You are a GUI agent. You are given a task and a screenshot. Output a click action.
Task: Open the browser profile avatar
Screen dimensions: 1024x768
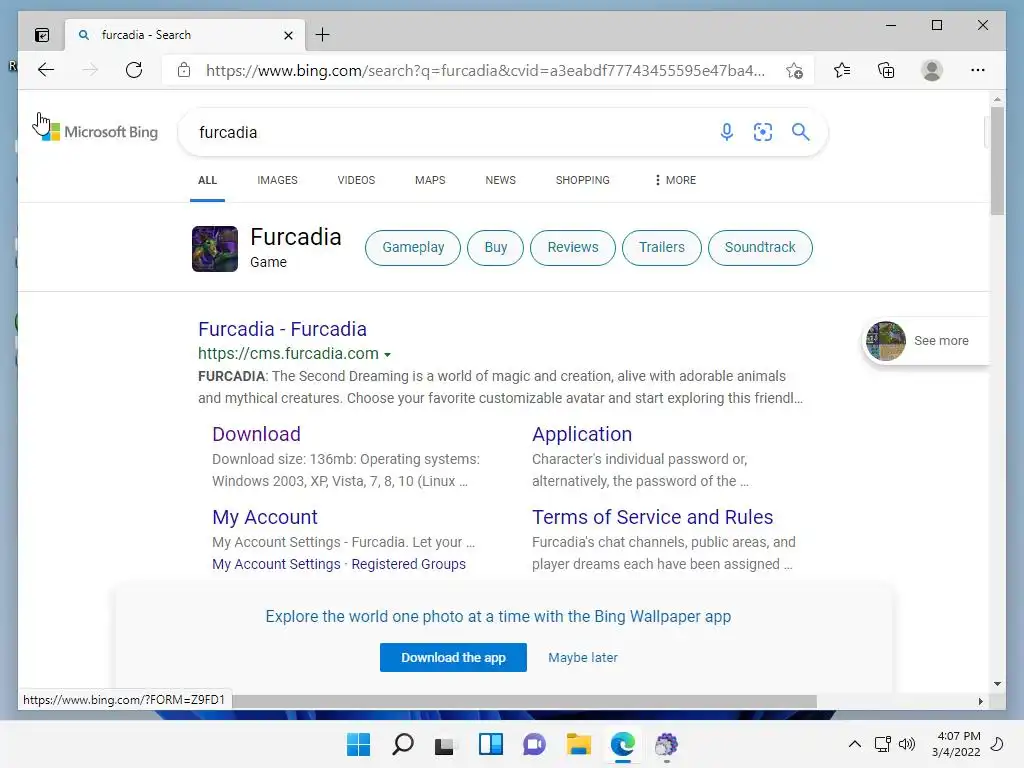tap(932, 70)
